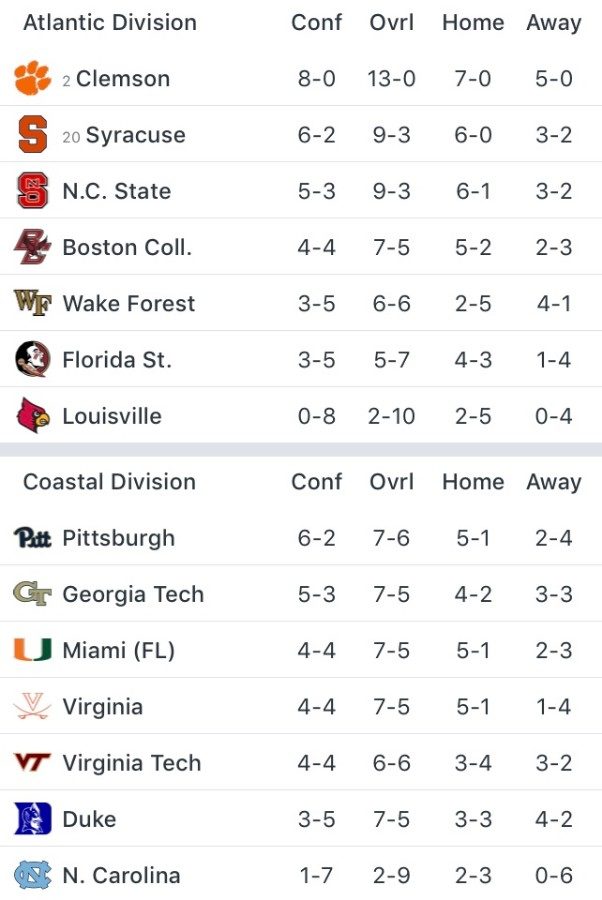Click the Clemson tiger paw logo

click(32, 78)
